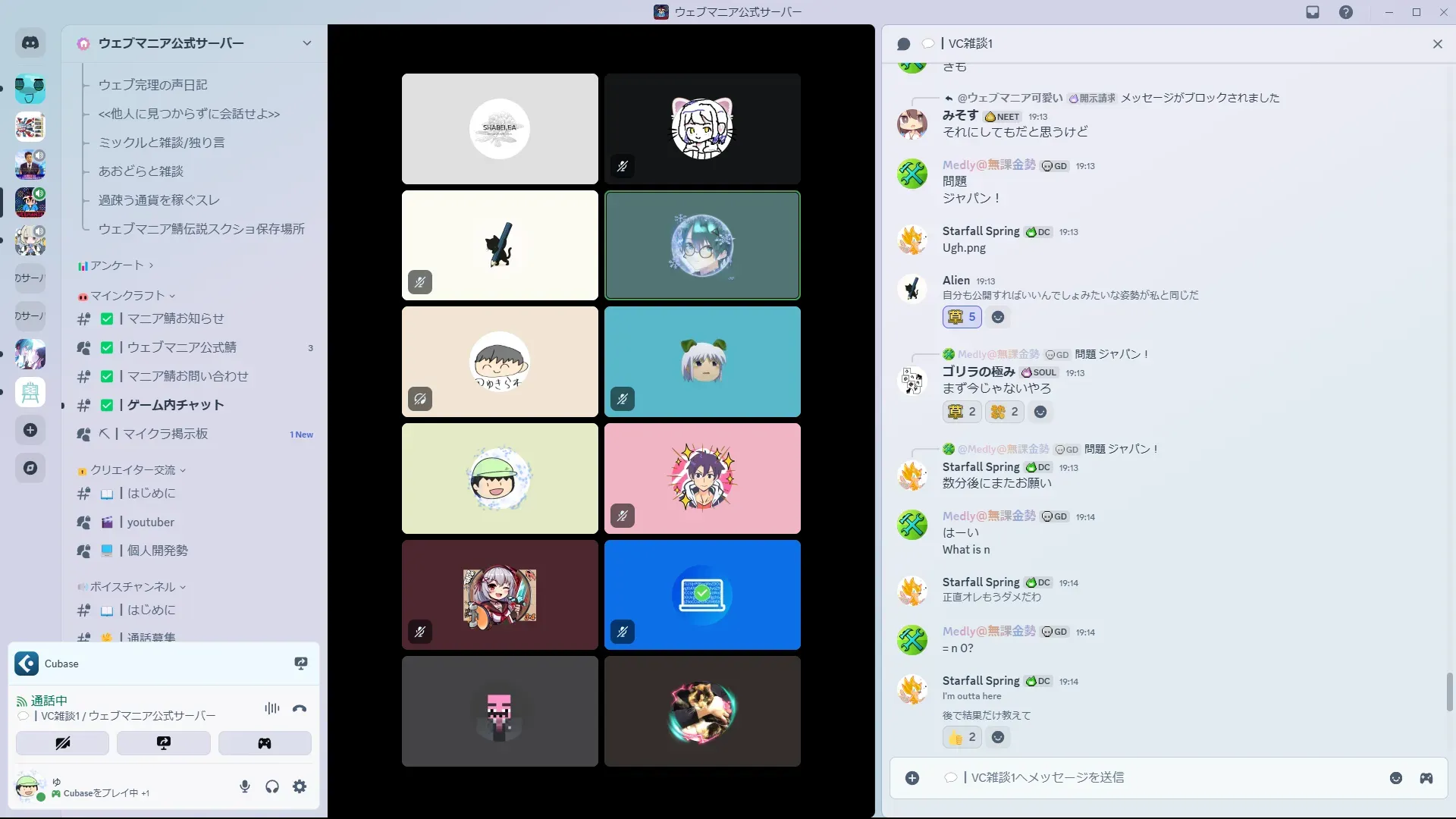Image resolution: width=1456 pixels, height=819 pixels.
Task: Open the ゲーム内チャット channel
Action: tap(175, 405)
